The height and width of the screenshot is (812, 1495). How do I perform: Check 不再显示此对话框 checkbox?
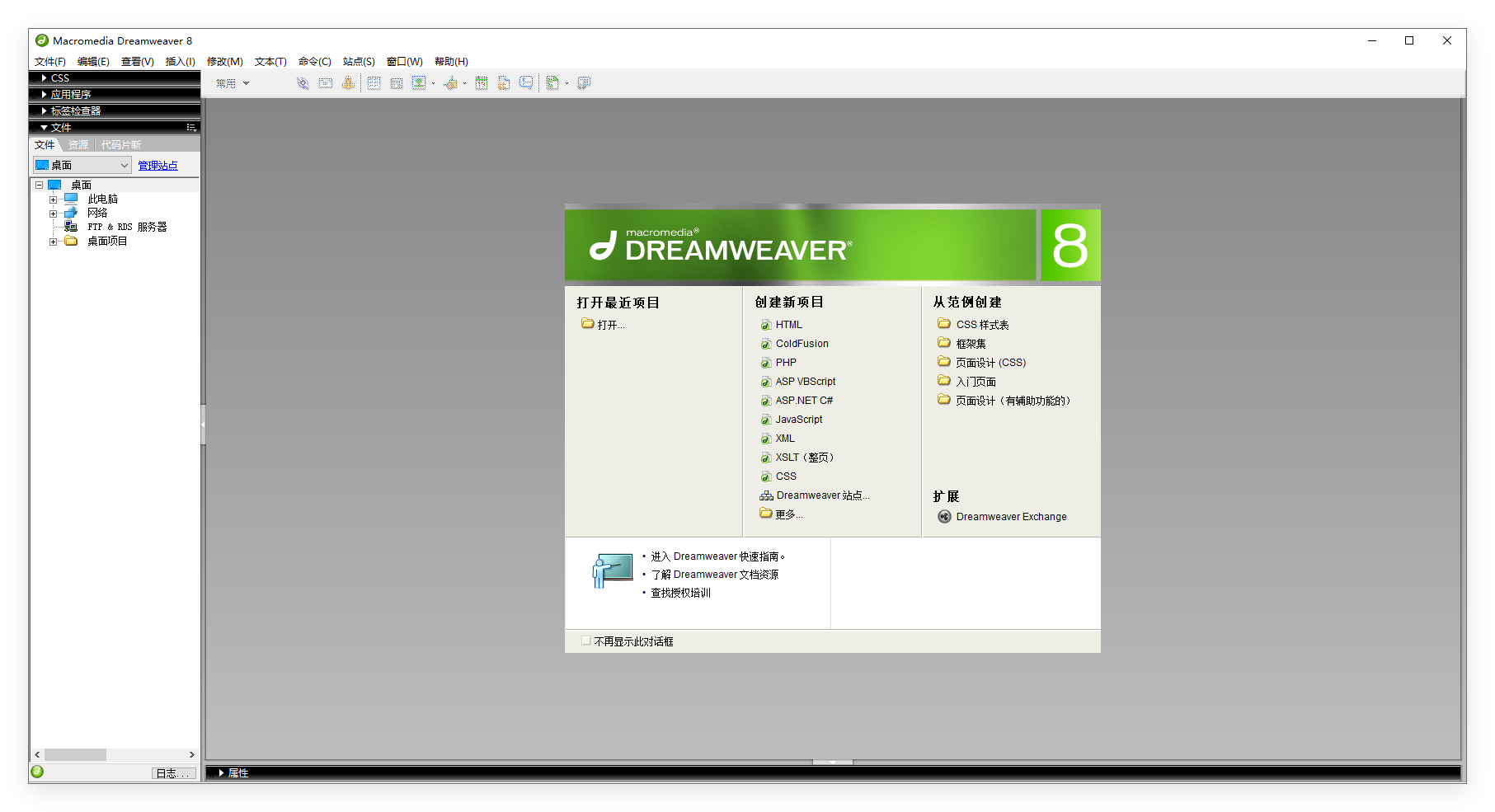[x=585, y=641]
